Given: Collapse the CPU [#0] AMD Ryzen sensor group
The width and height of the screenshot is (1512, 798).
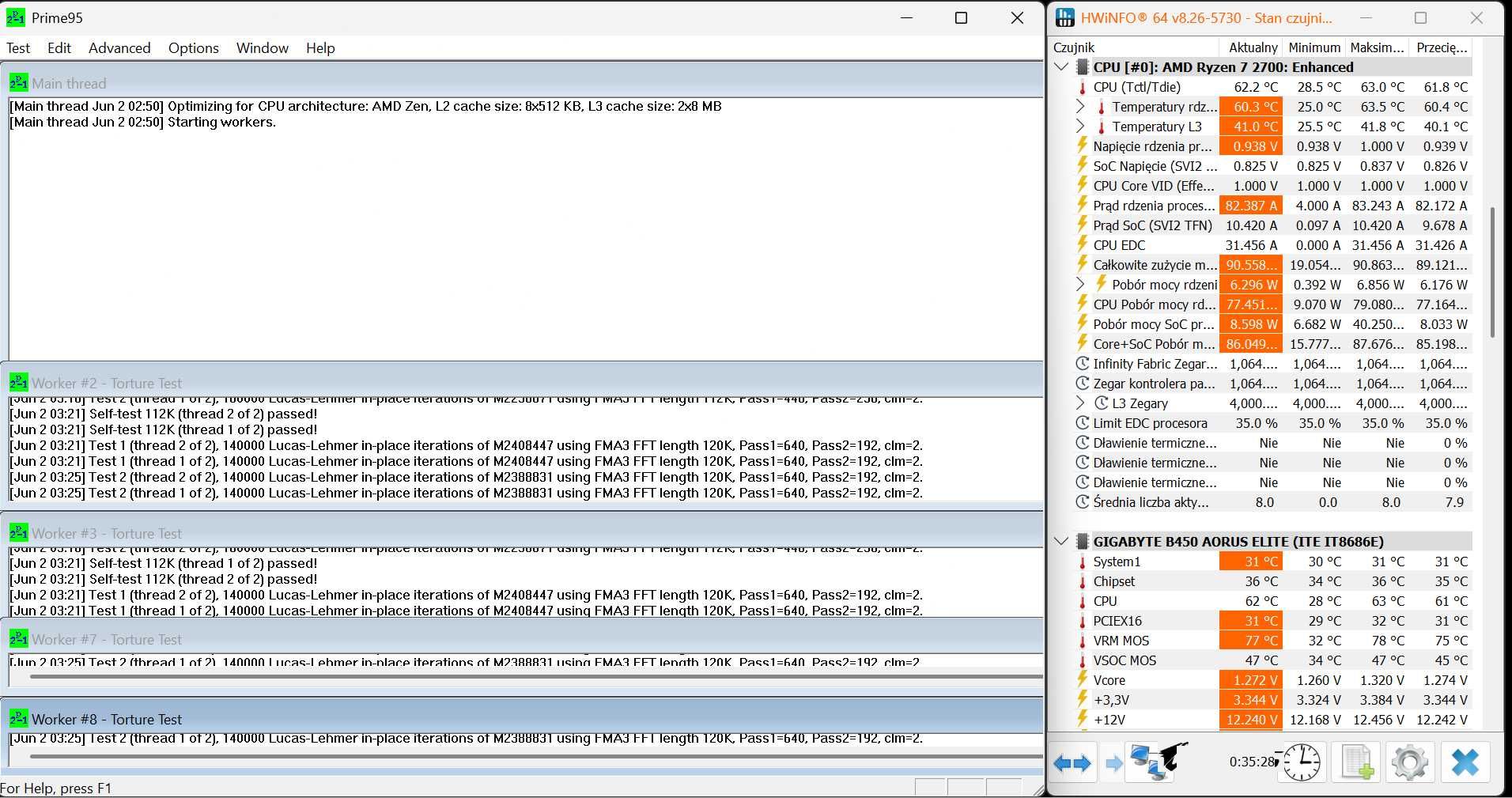Looking at the screenshot, I should [1062, 67].
